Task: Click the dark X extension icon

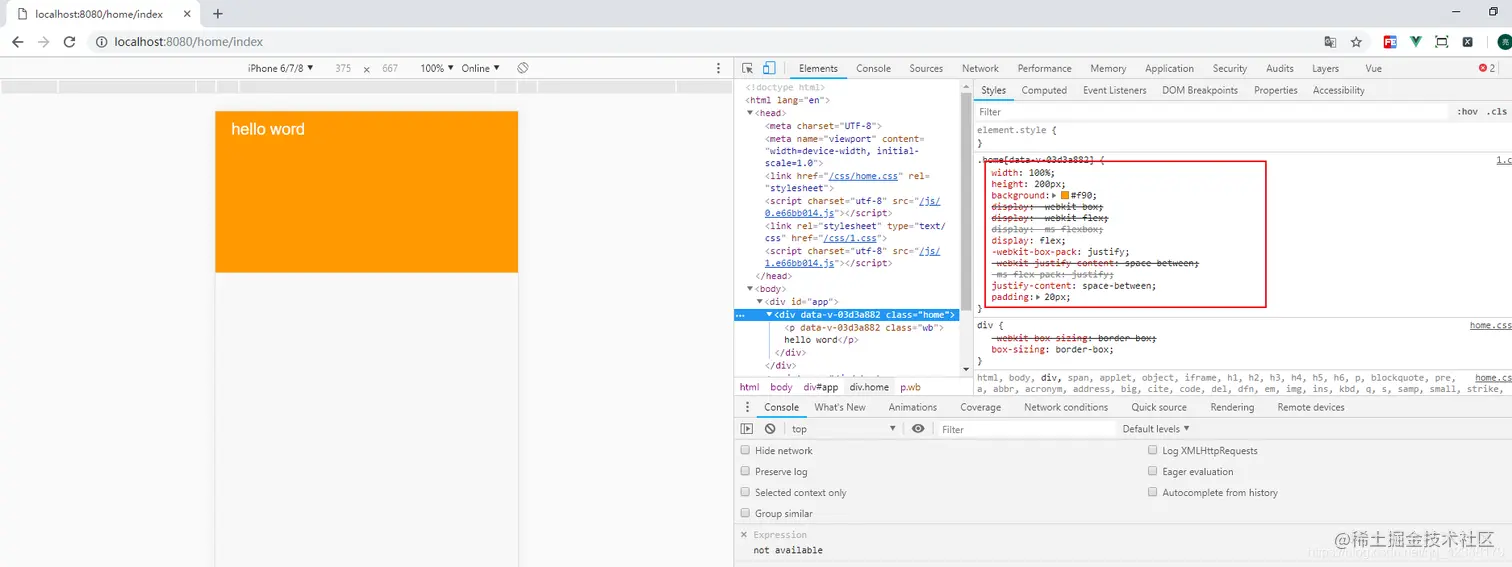Action: click(1467, 42)
